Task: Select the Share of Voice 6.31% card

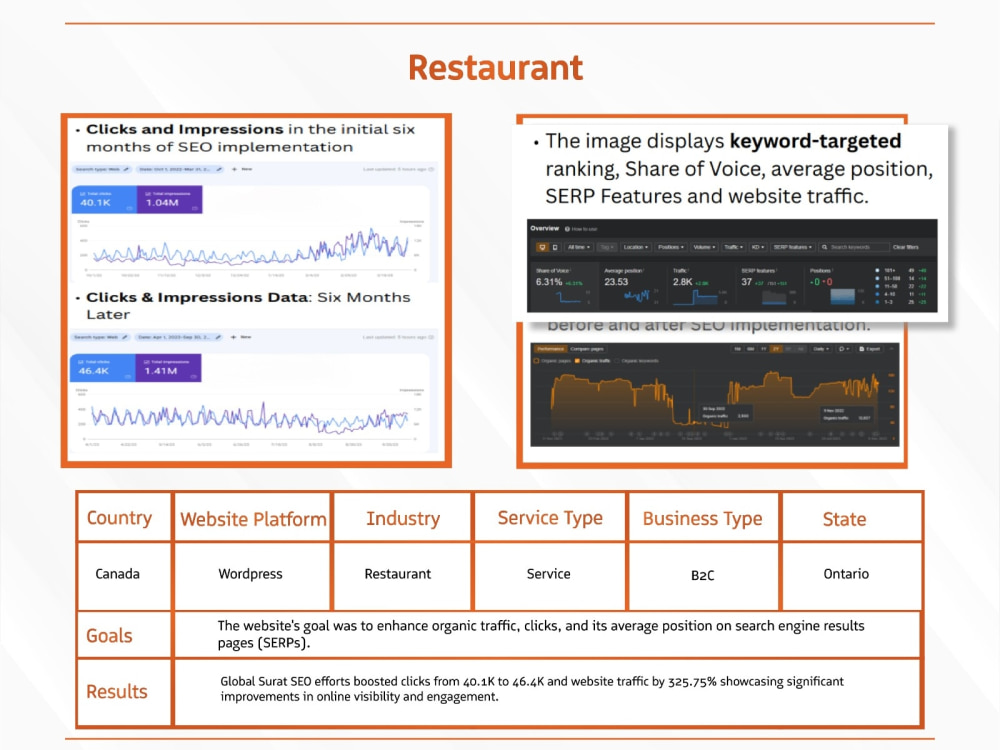Action: (x=563, y=286)
